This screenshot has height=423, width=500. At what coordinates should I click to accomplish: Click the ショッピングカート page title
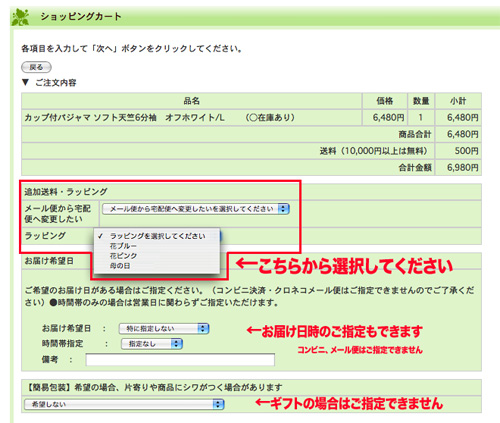point(81,16)
